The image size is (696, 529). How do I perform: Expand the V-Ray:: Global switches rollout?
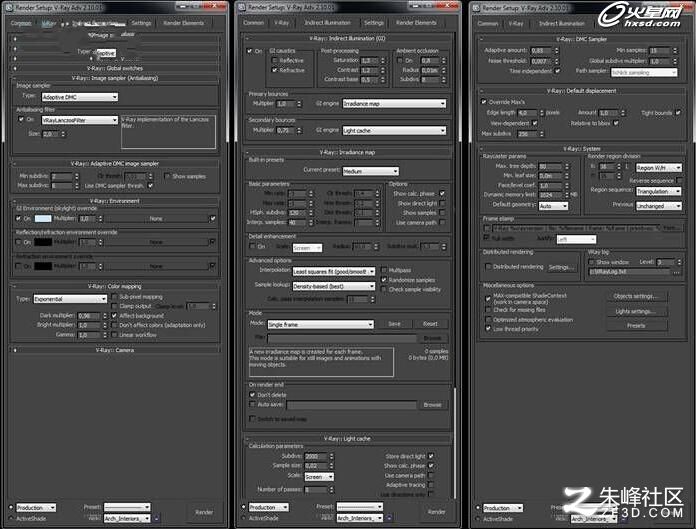pyautogui.click(x=115, y=68)
